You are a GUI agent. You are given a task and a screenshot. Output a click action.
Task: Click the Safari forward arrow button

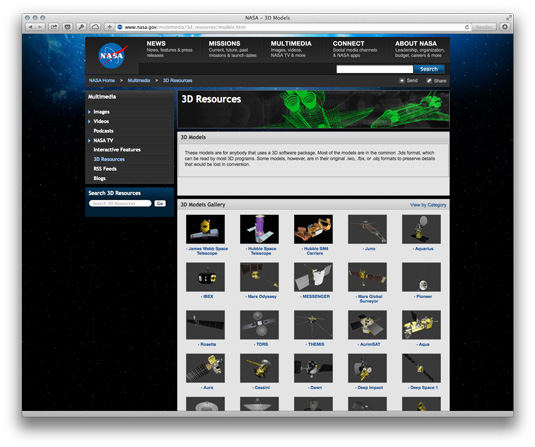tap(40, 27)
